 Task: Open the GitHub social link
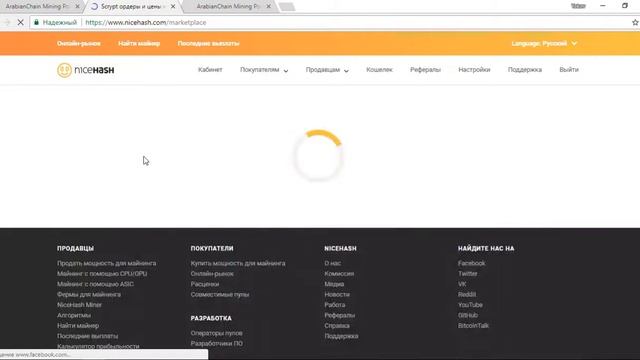pyautogui.click(x=468, y=315)
